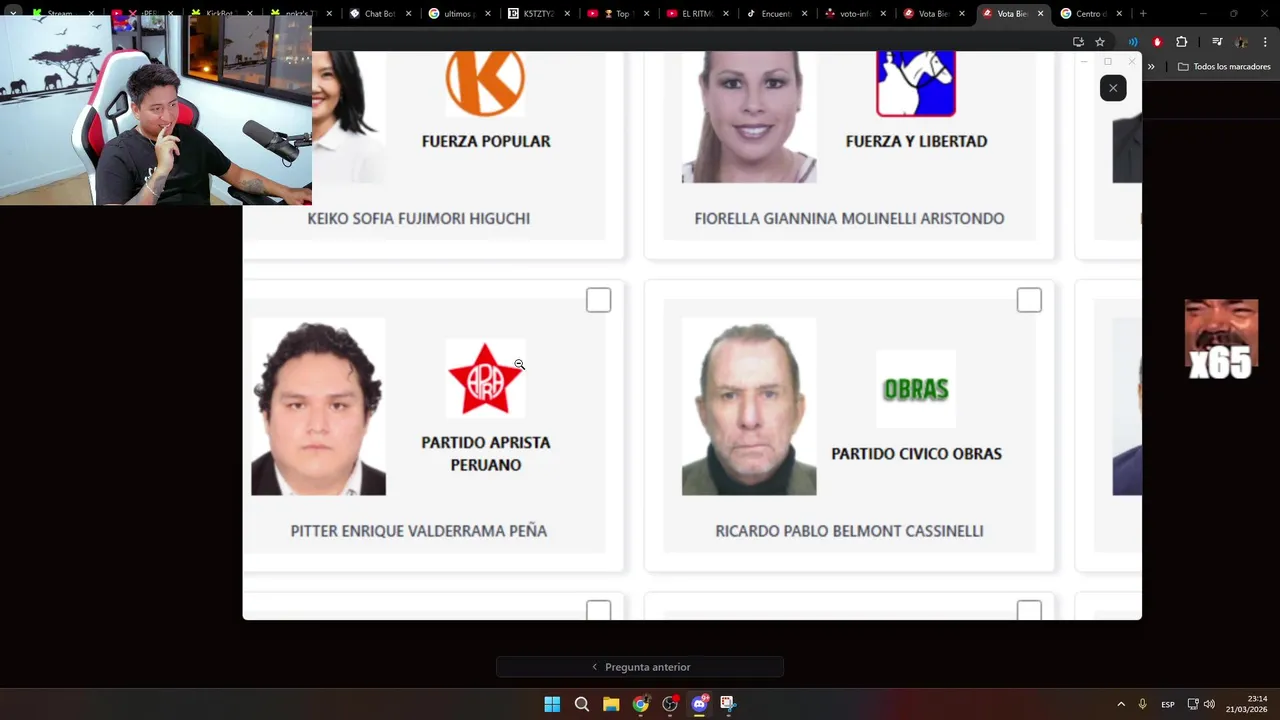Viewport: 1280px width, 720px height.
Task: Close the active Vota Bien tab
Action: [x=1040, y=14]
